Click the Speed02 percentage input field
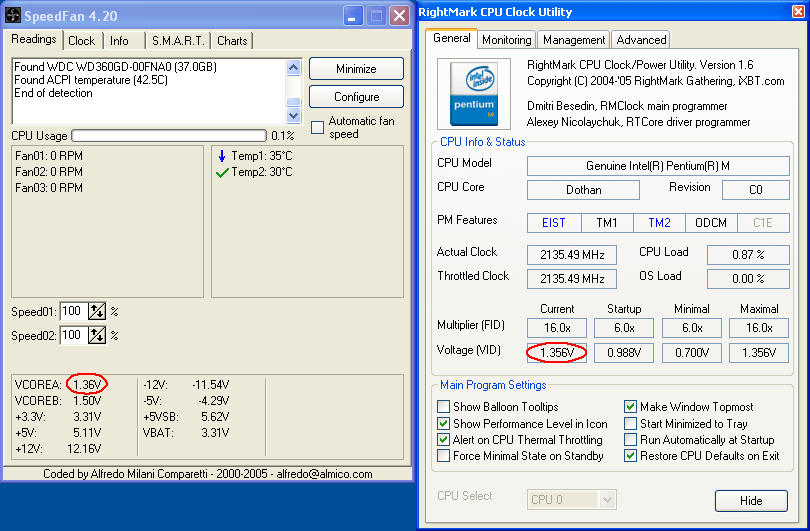Image resolution: width=810 pixels, height=531 pixels. tap(74, 336)
